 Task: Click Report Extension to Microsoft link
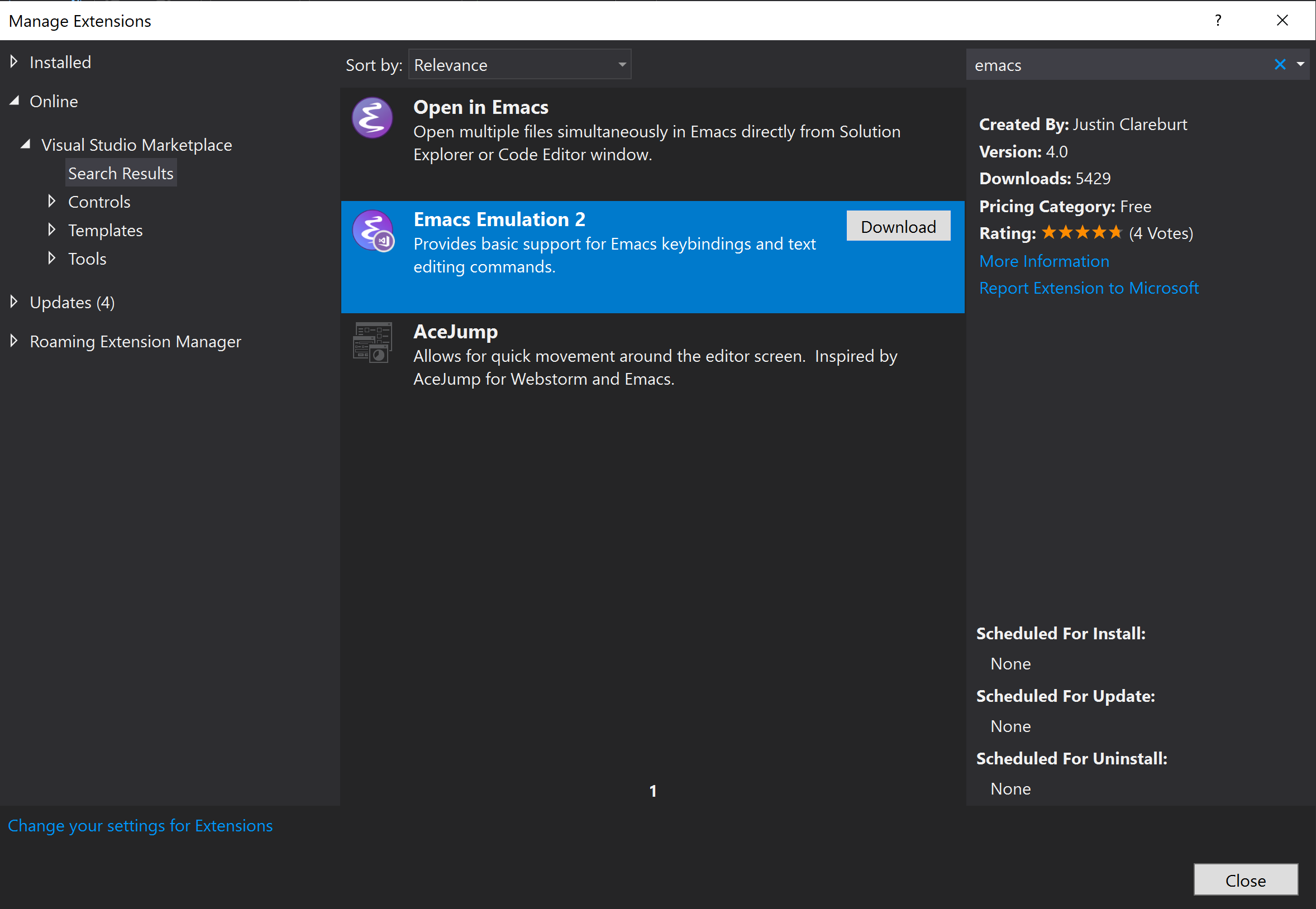(x=1088, y=288)
